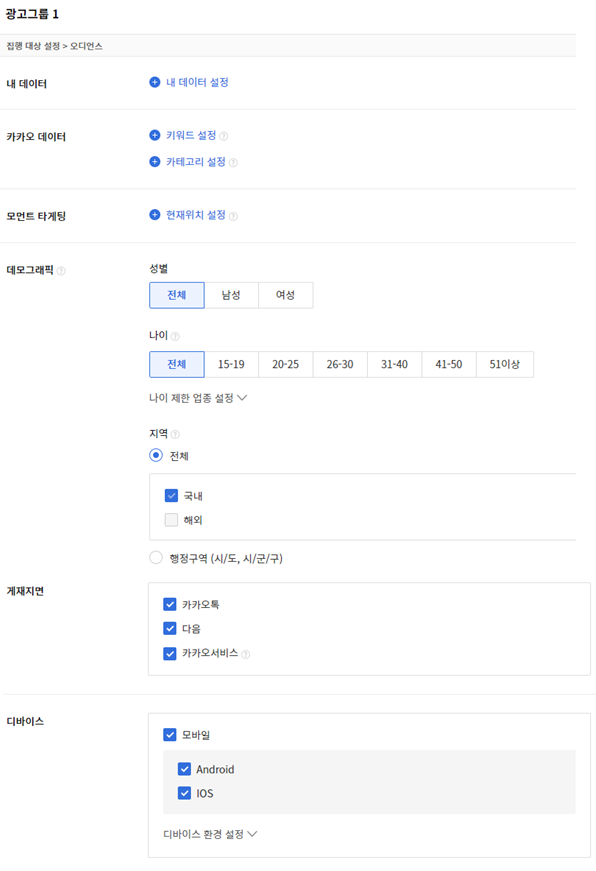Click the plus icon beside 내 데이터 설정

click(x=155, y=82)
